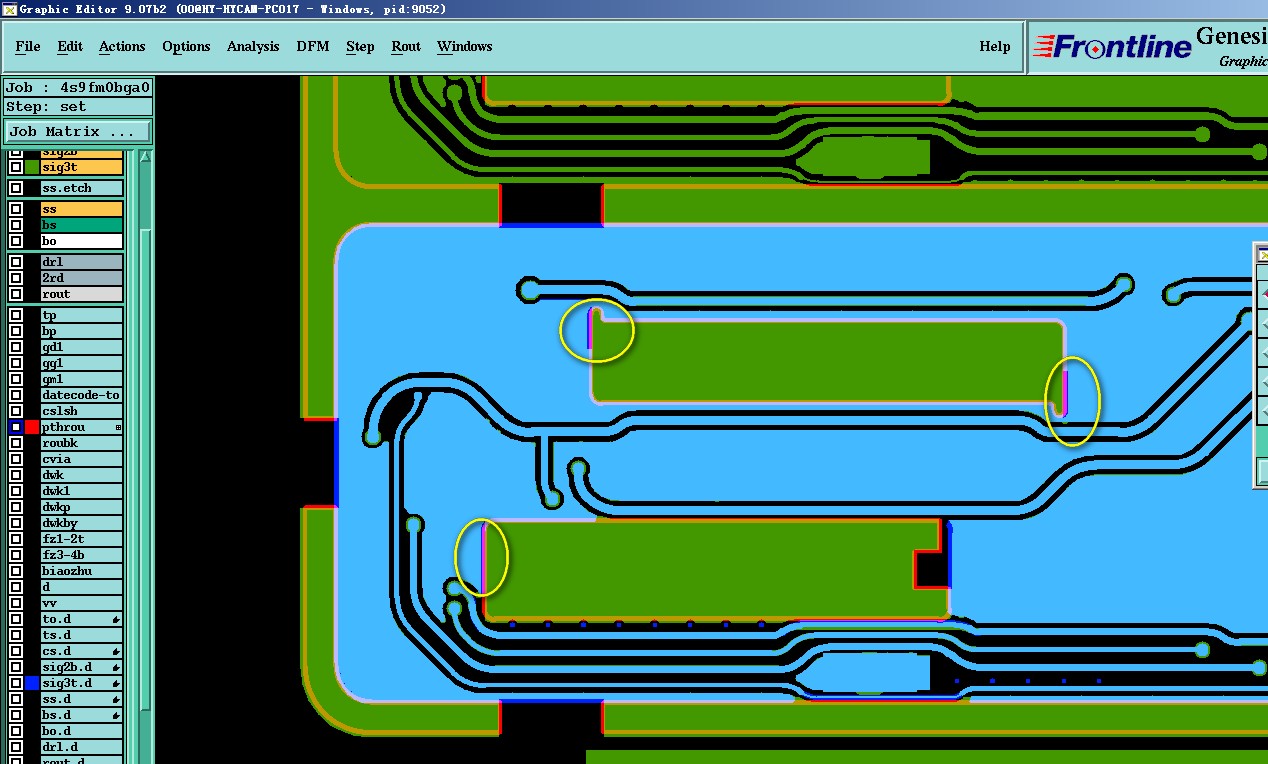
Task: Open the Options menu
Action: pyautogui.click(x=186, y=46)
